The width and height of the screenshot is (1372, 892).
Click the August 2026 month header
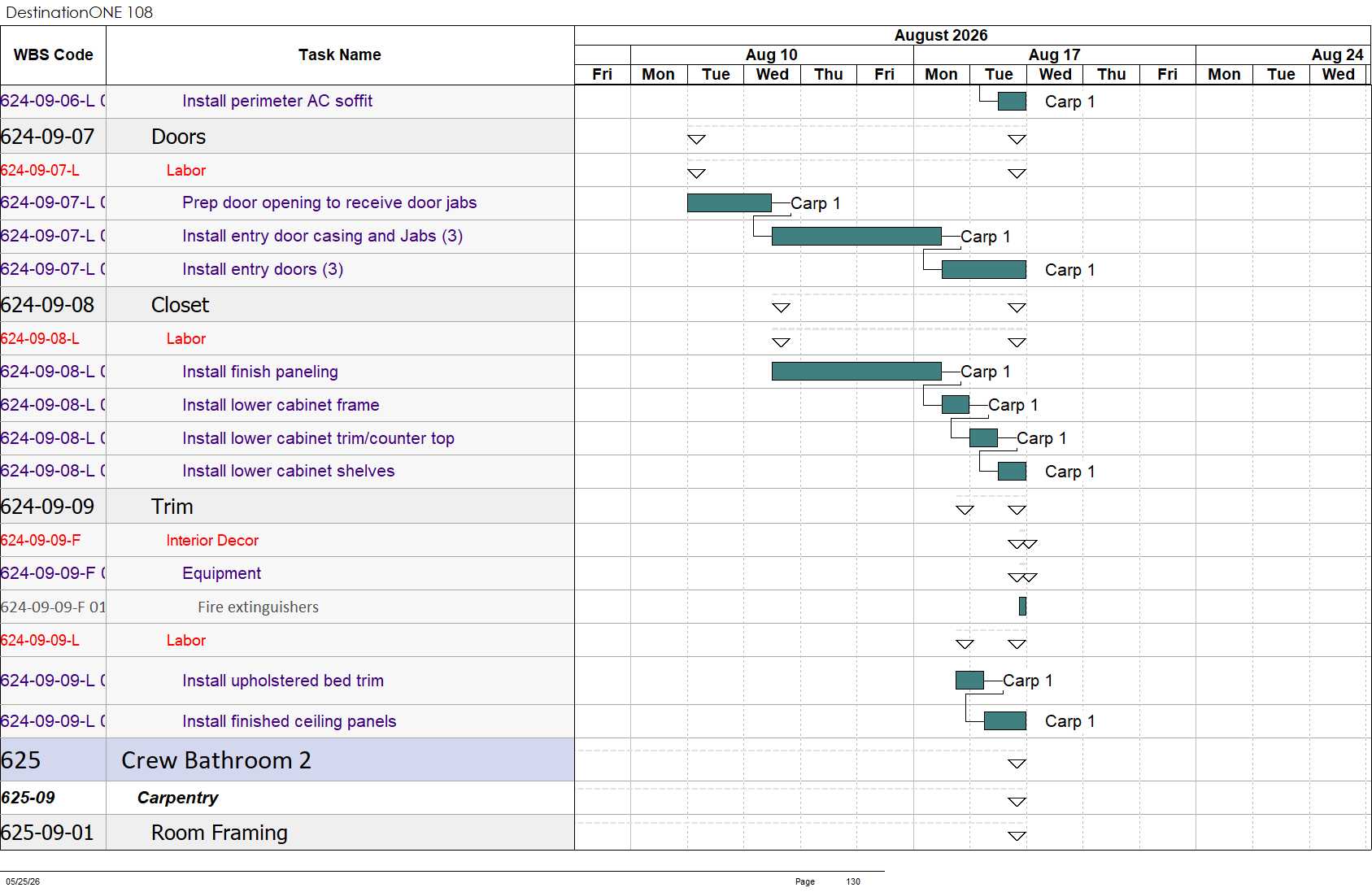pyautogui.click(x=941, y=35)
